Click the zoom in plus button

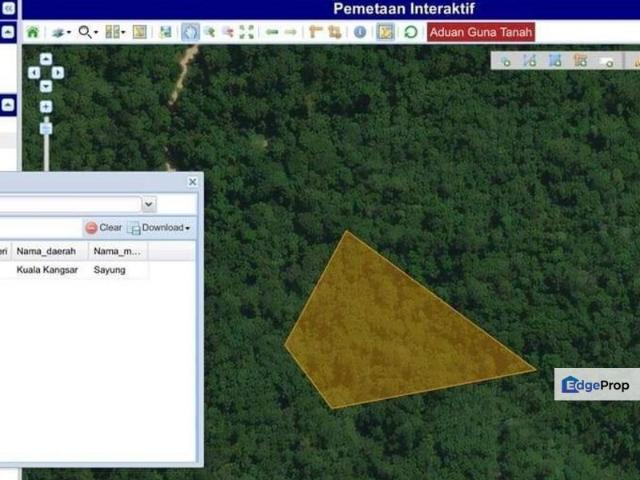(46, 106)
